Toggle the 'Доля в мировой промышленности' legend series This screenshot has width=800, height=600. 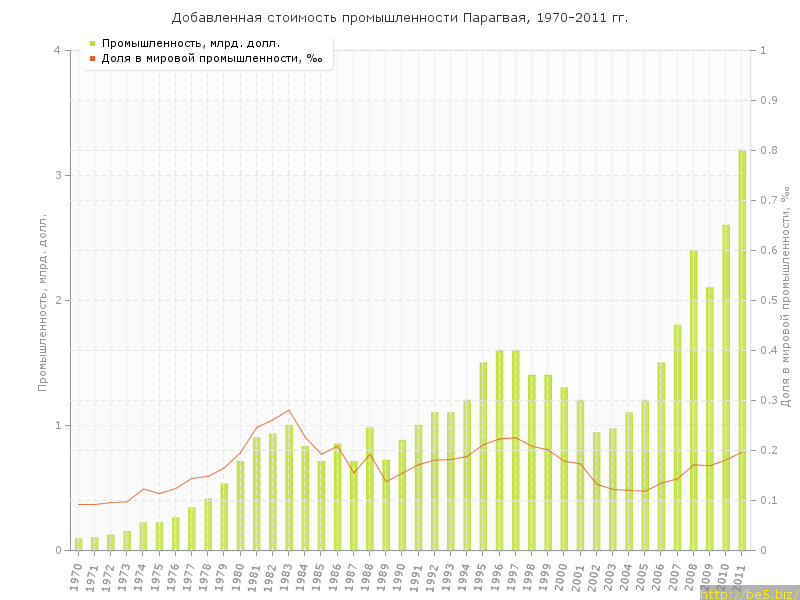(211, 58)
